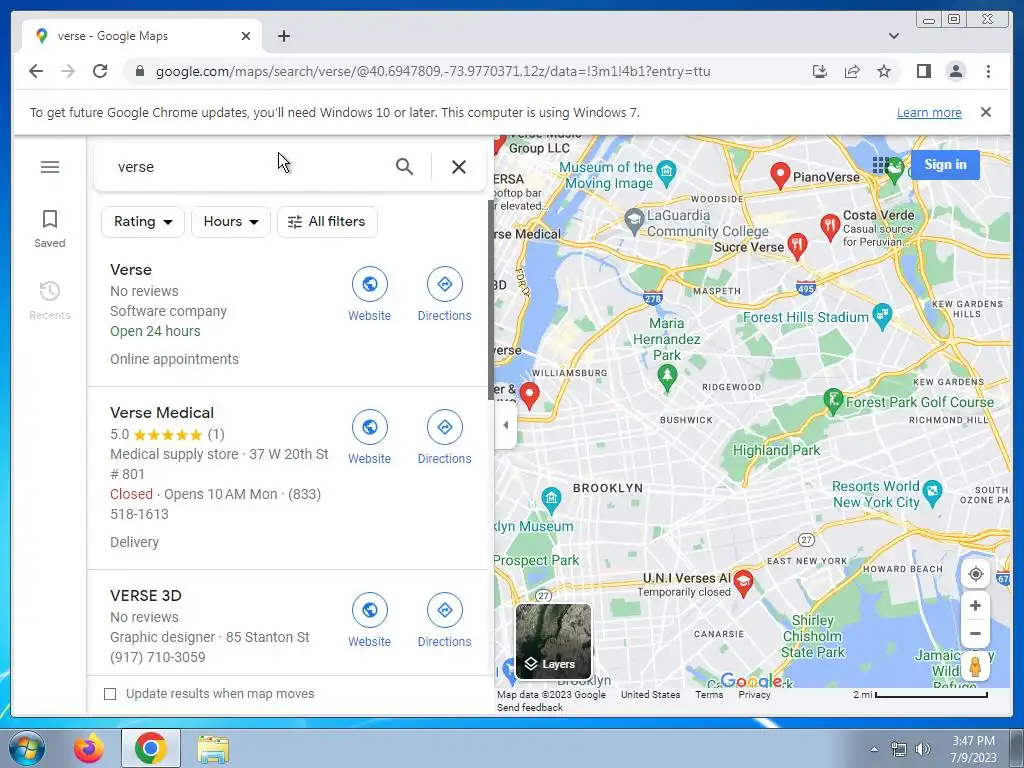Tick Update results when map moves

click(110, 694)
